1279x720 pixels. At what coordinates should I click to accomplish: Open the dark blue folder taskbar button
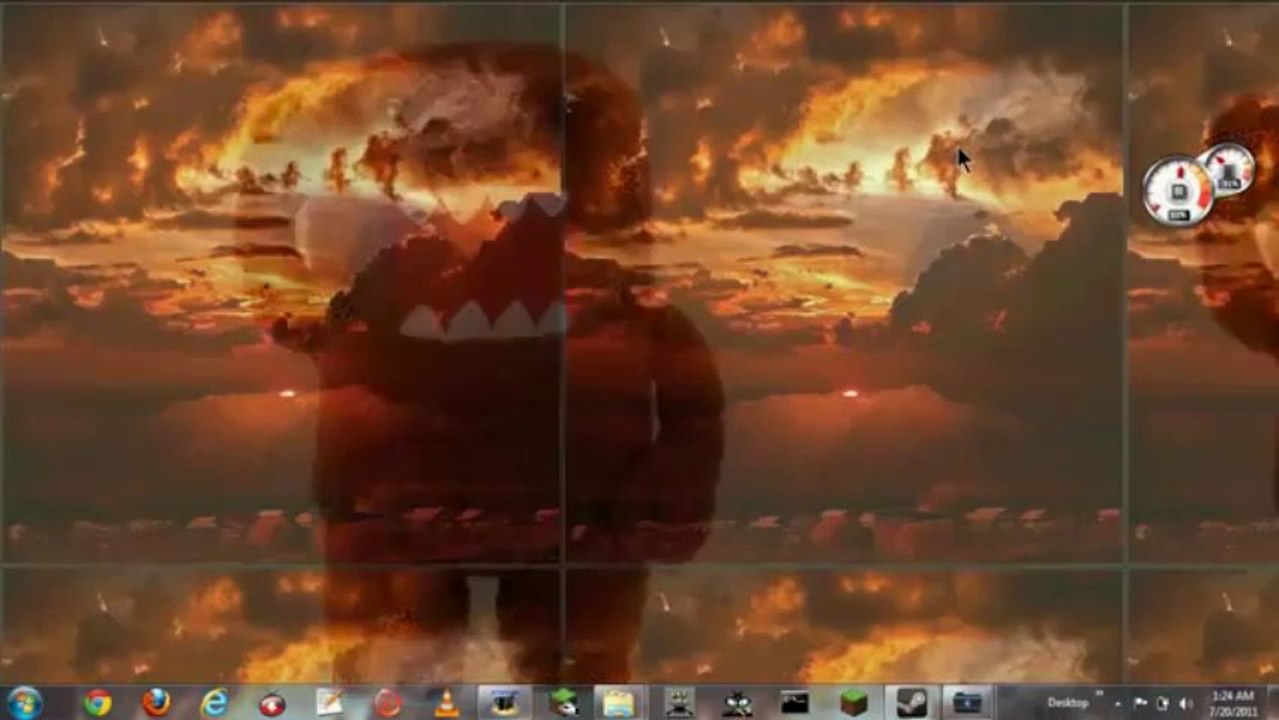(x=967, y=703)
